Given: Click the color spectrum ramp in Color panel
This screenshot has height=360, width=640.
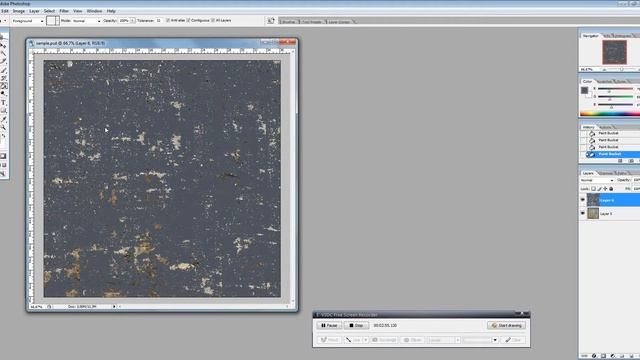Looking at the screenshot, I should 610,113.
